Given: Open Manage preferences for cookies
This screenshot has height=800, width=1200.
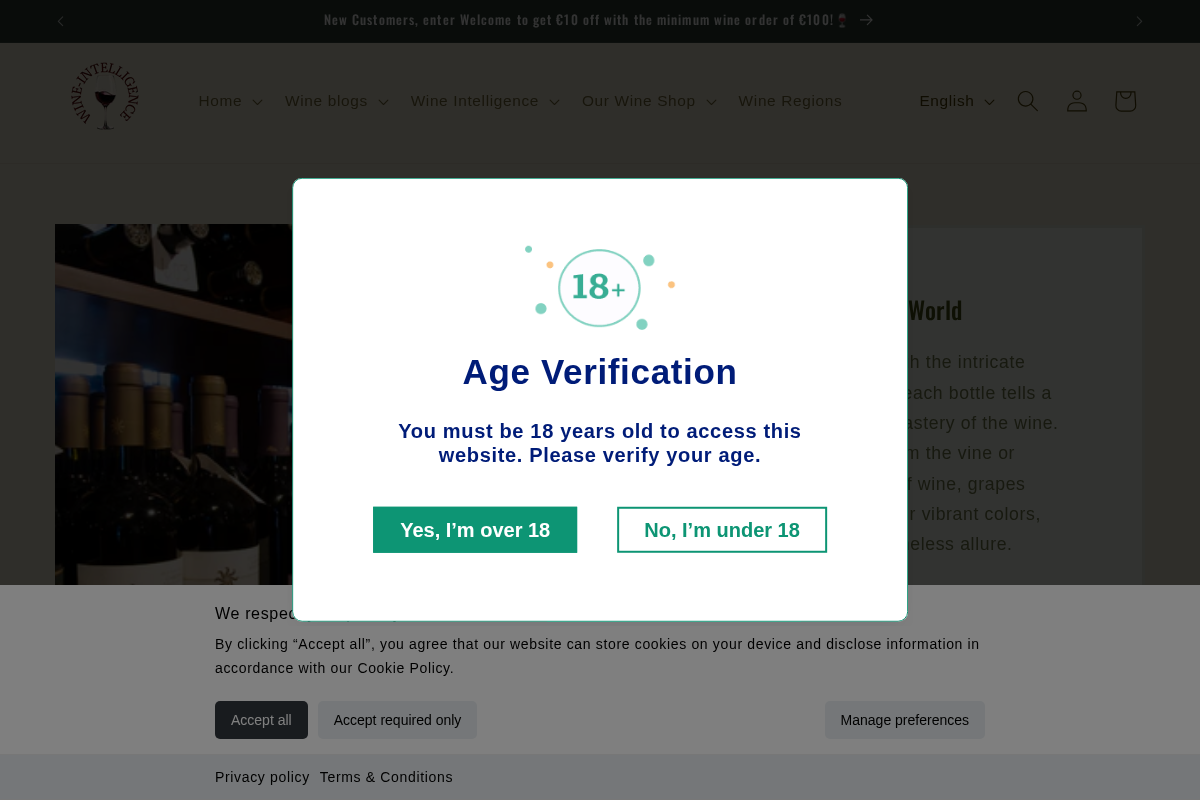Looking at the screenshot, I should pos(904,720).
